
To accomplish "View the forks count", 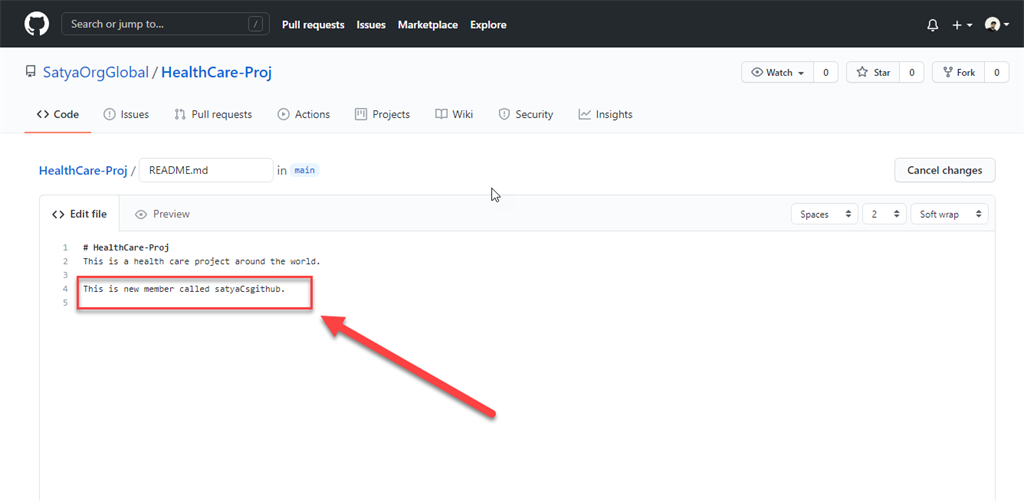I will (x=997, y=73).
